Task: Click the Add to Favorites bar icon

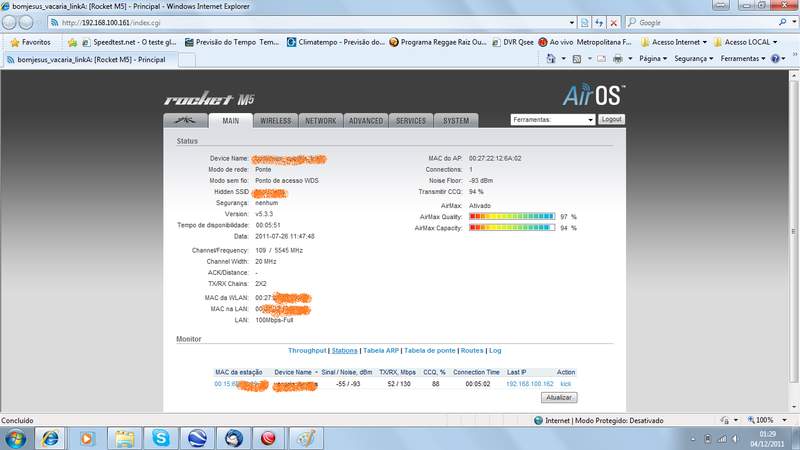Action: [x=72, y=42]
